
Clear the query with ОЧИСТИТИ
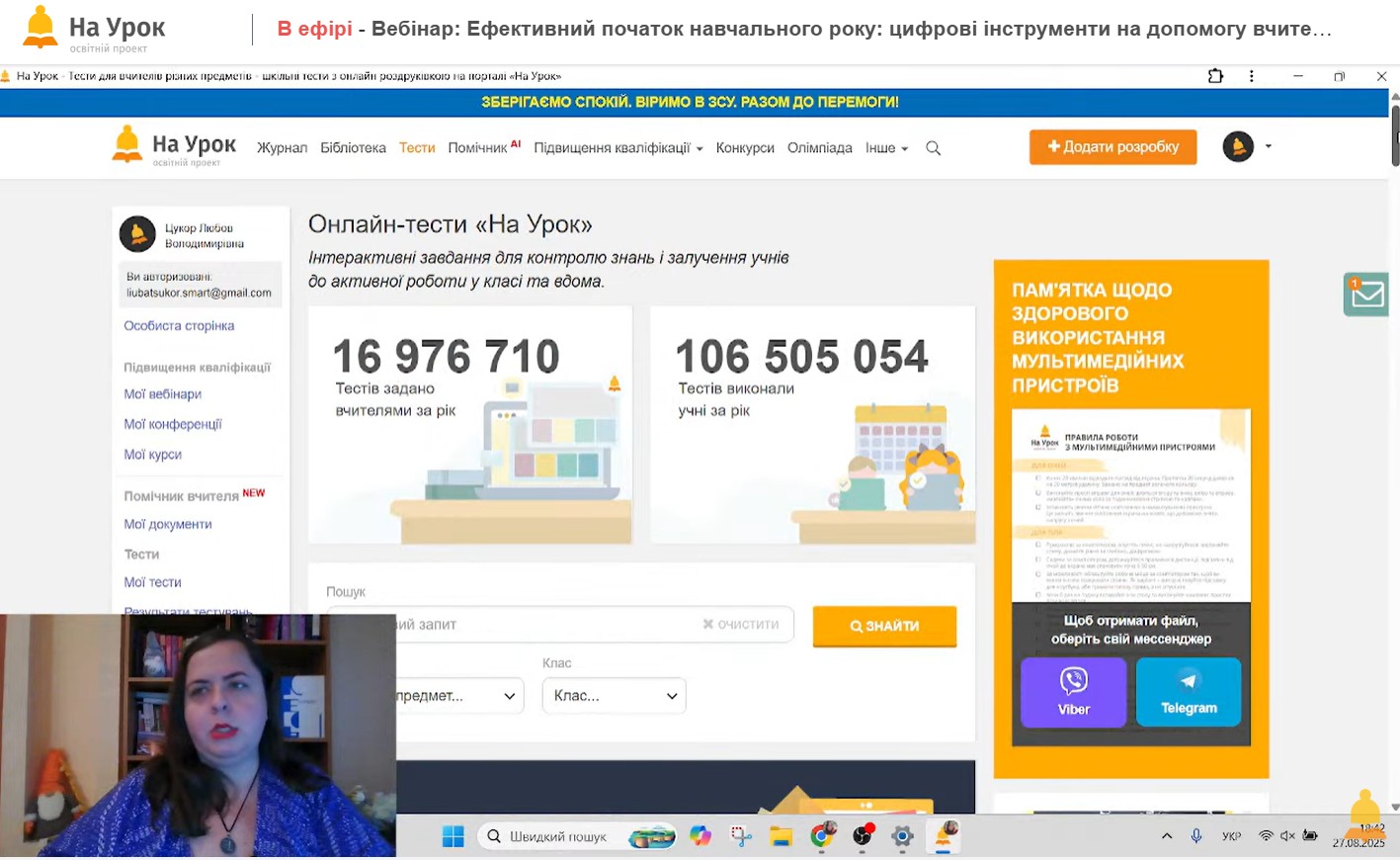point(740,625)
